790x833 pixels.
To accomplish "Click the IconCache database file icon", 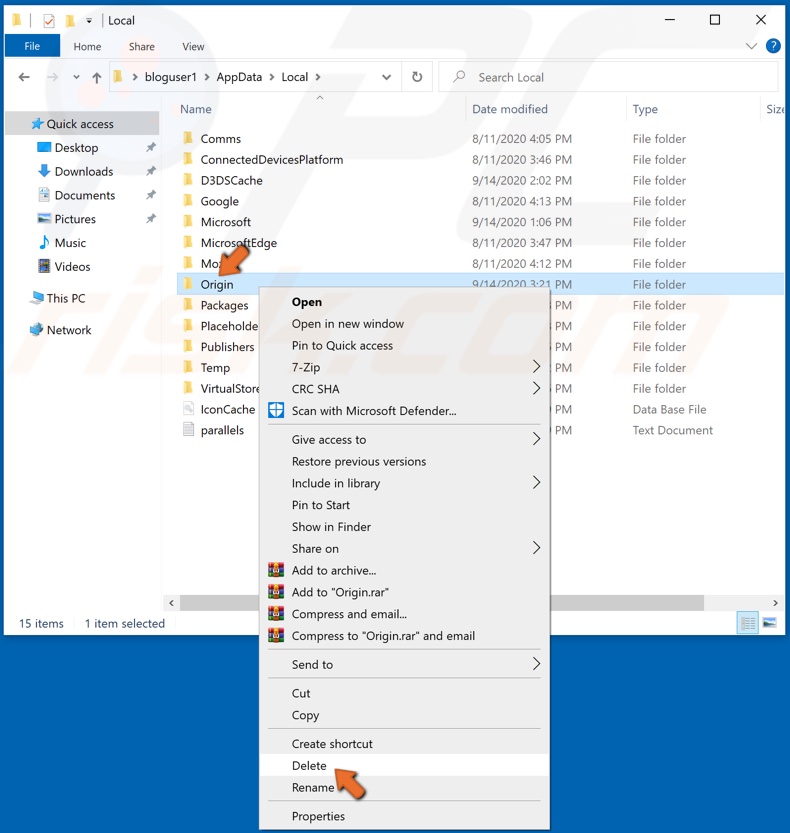I will (x=188, y=409).
